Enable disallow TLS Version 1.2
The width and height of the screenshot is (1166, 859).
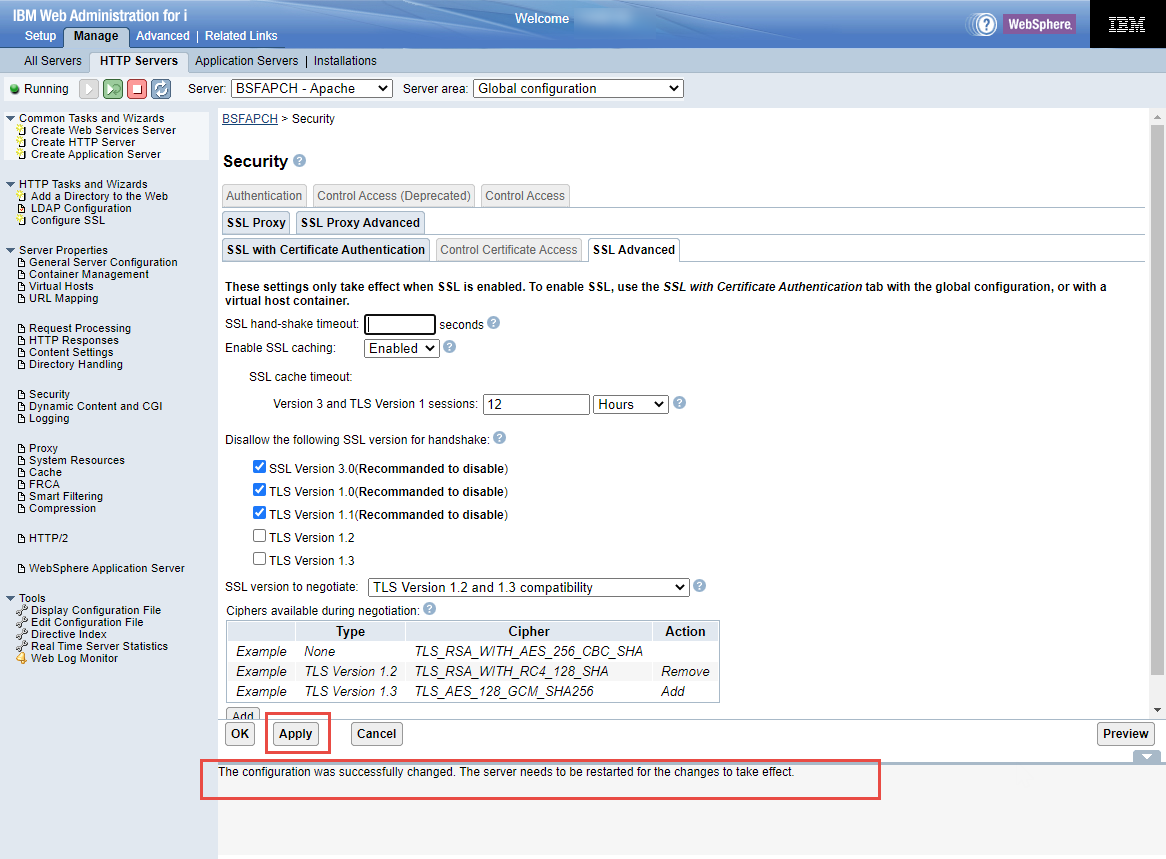[x=259, y=535]
